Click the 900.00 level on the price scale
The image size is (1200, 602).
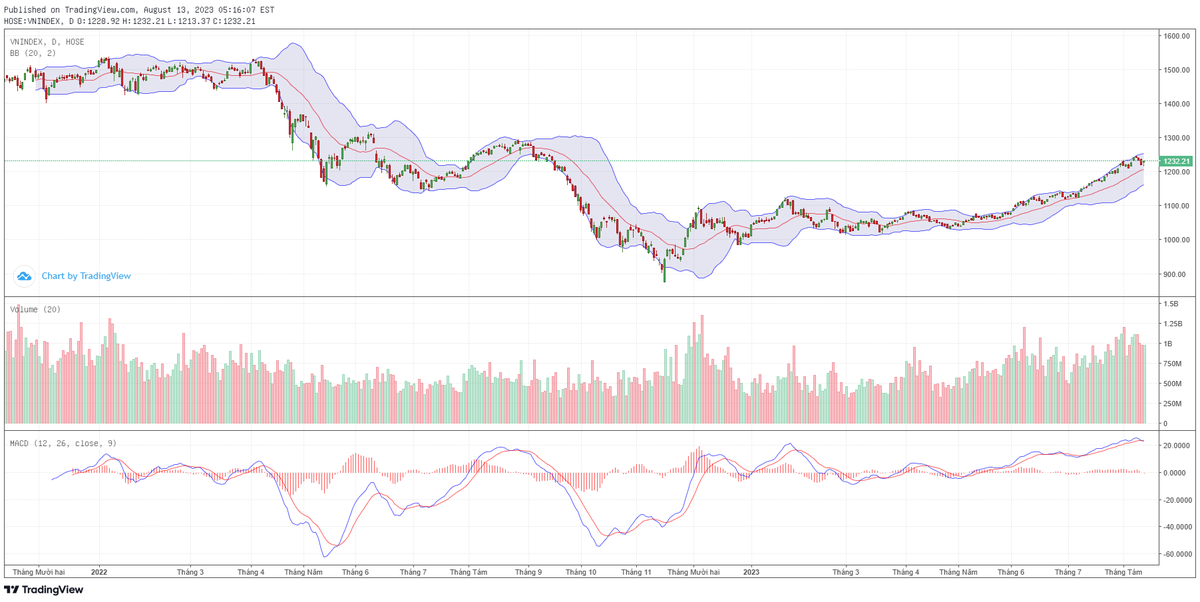click(x=1175, y=274)
